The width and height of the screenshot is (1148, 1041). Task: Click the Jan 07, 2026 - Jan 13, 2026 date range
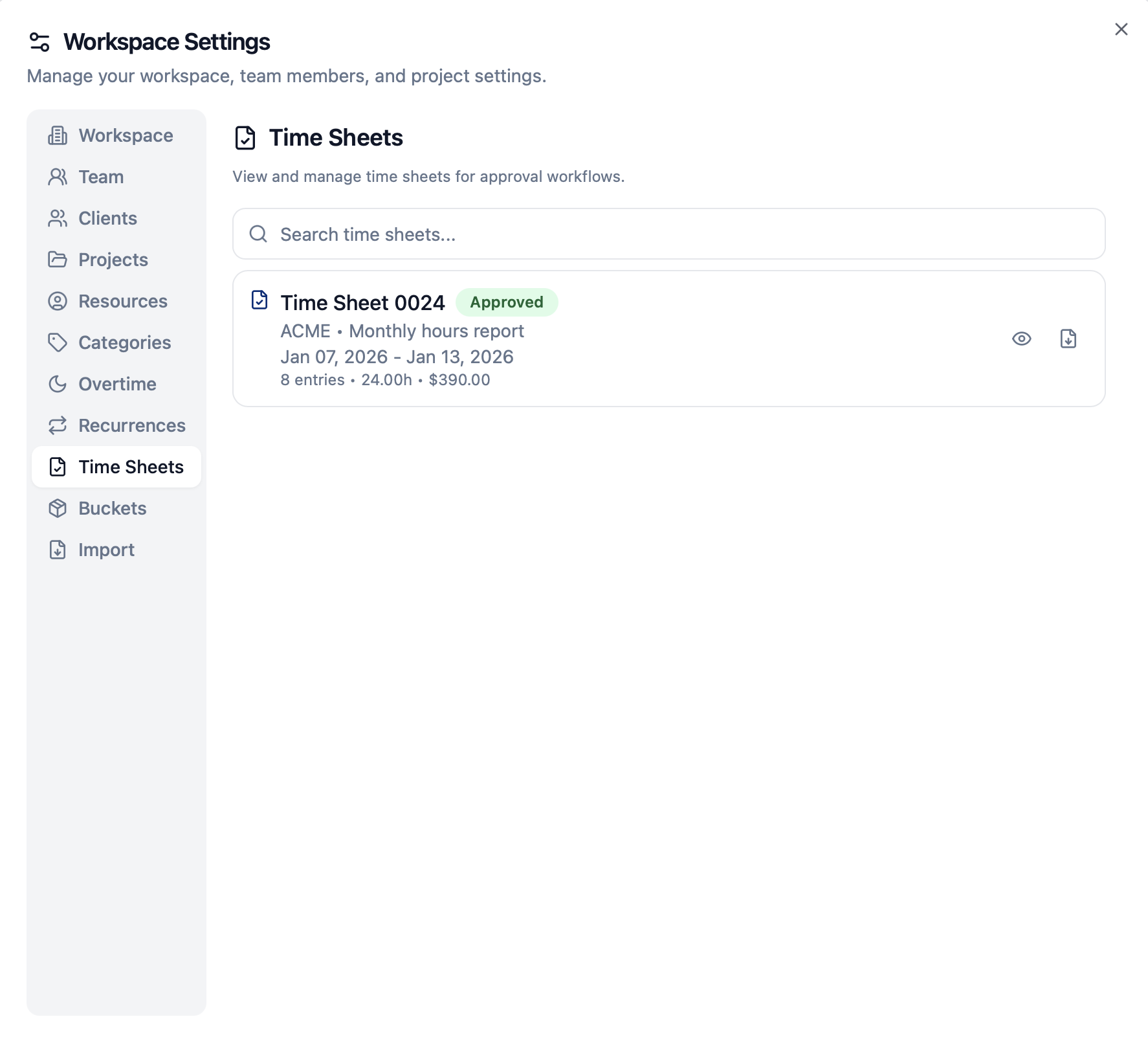(397, 357)
